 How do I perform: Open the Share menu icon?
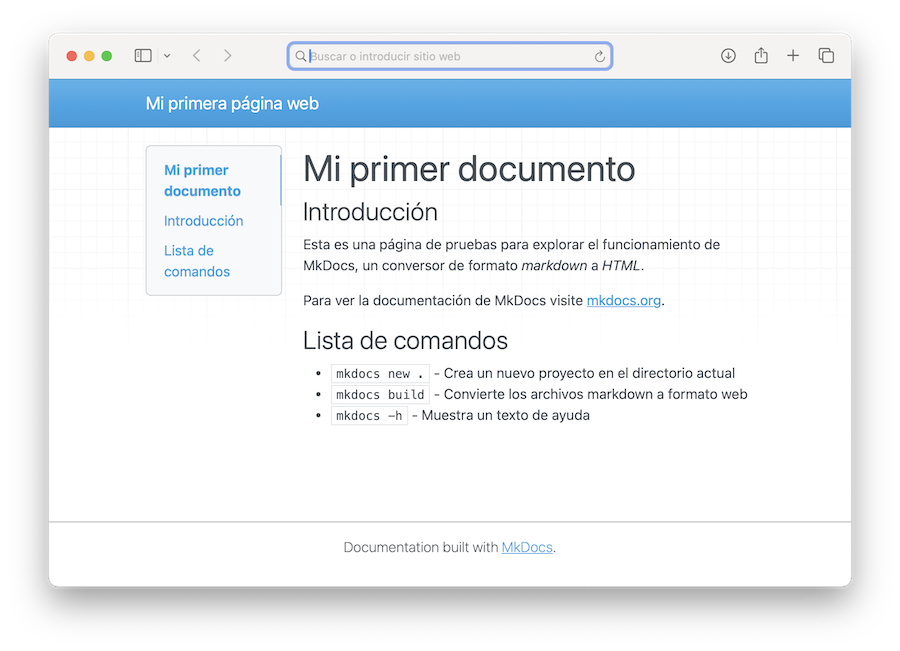pos(761,56)
